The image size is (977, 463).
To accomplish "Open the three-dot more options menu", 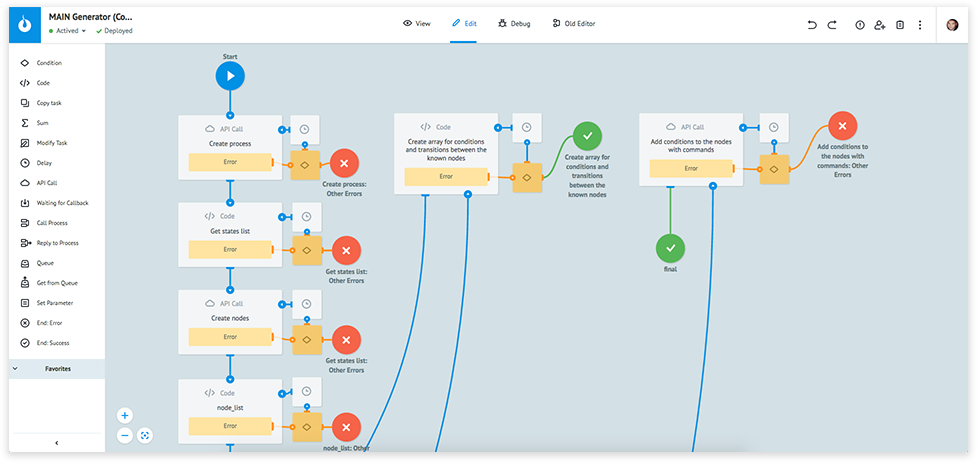I will click(x=920, y=24).
